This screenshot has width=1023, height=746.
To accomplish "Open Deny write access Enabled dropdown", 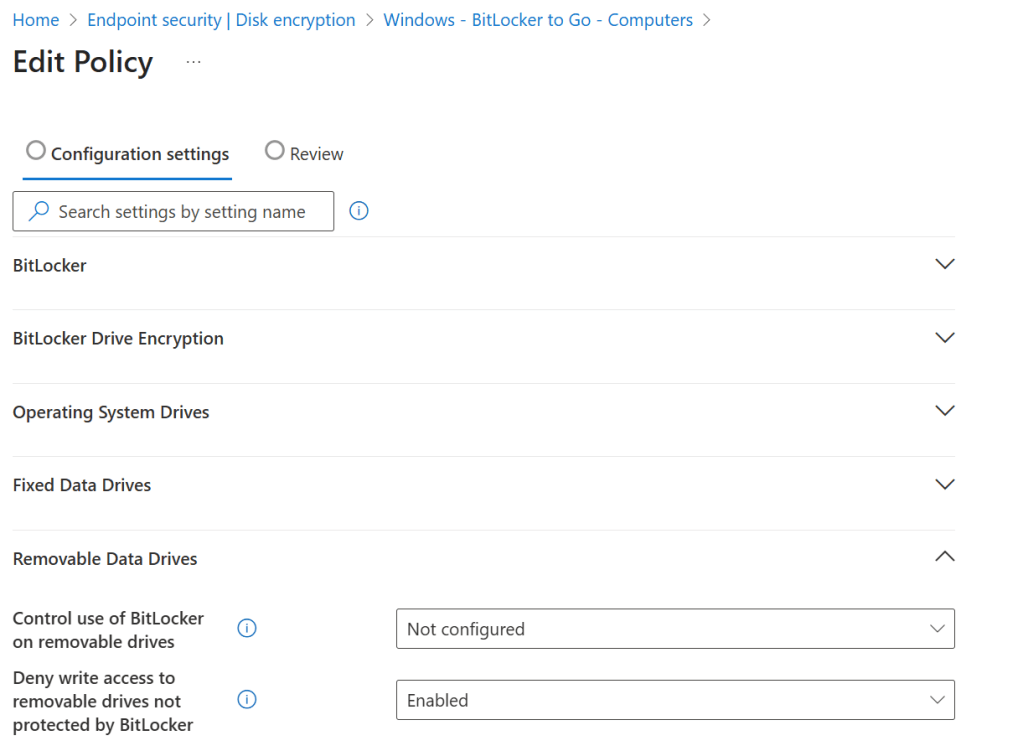I will [x=675, y=700].
